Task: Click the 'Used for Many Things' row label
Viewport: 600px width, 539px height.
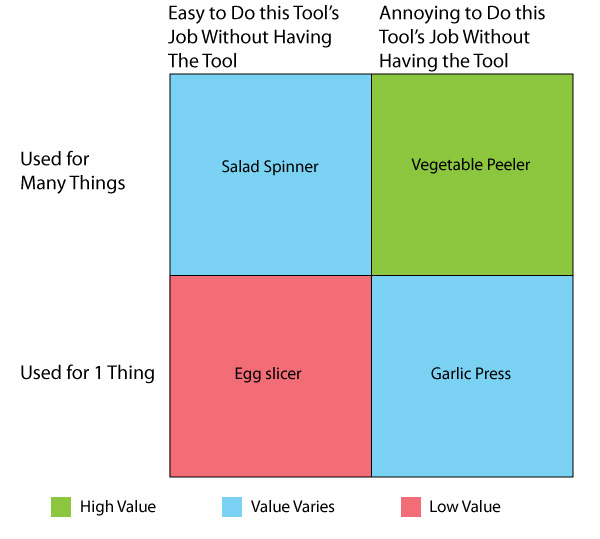Action: point(73,171)
